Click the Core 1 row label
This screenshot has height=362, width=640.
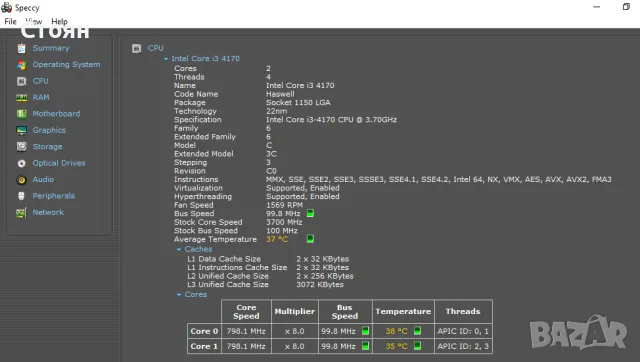[204, 346]
